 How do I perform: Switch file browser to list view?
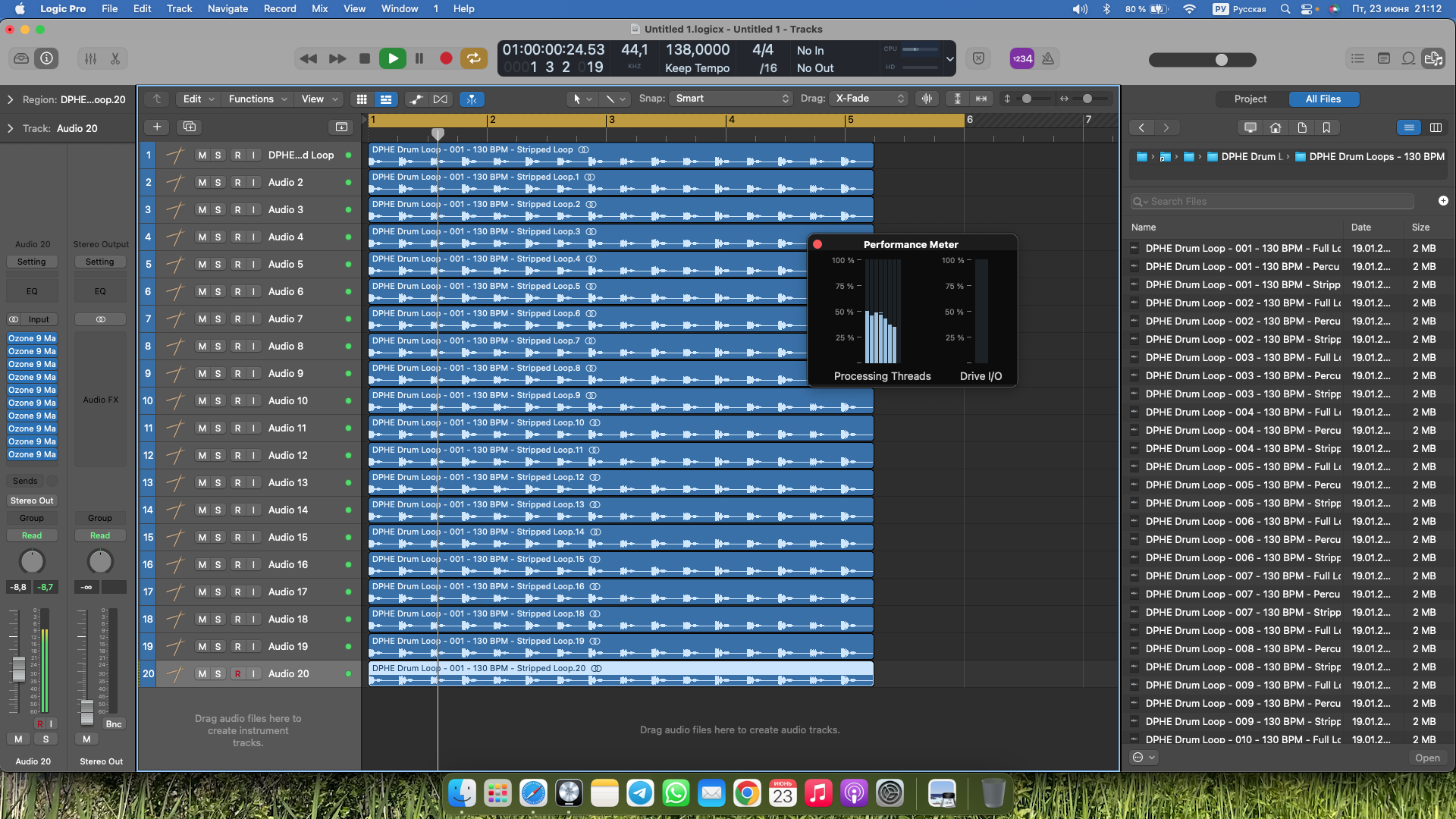(1409, 127)
